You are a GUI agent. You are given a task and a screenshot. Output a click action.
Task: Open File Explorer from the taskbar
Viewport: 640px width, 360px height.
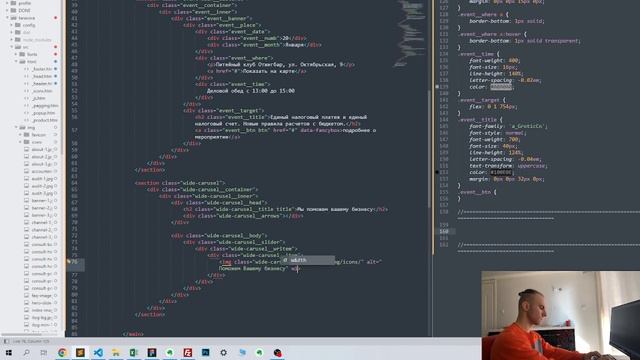click(116, 353)
